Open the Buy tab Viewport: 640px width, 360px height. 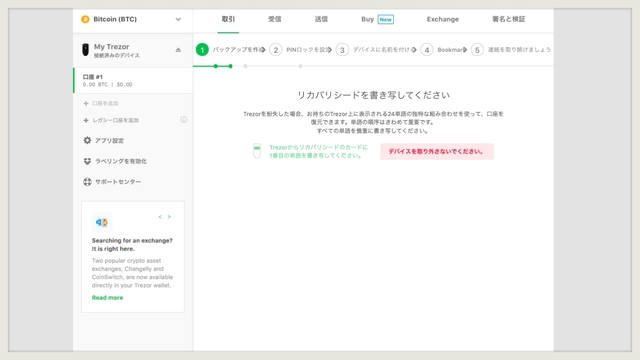click(377, 19)
